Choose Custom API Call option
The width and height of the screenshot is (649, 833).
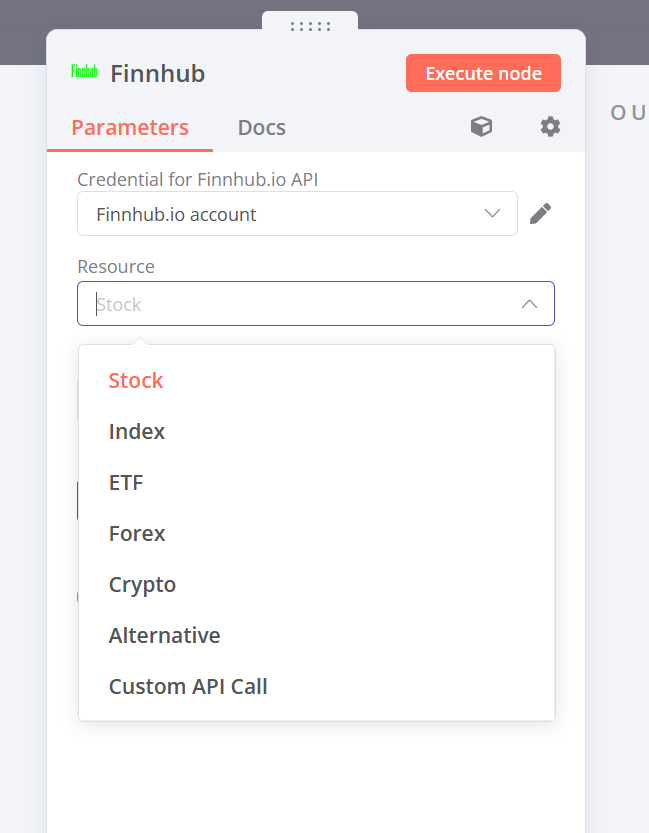[x=188, y=687]
